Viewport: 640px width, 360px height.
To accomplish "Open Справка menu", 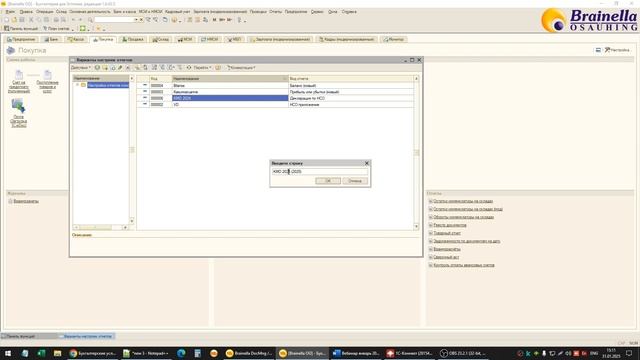I will point(349,12).
